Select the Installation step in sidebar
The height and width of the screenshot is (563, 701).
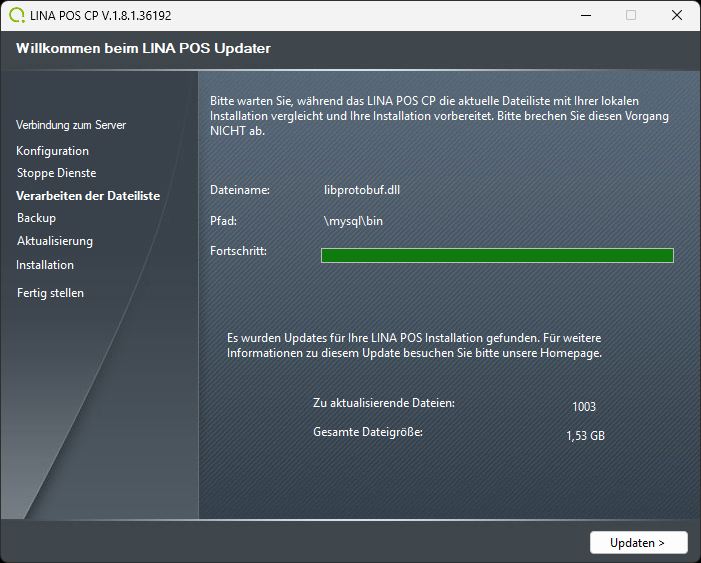click(45, 265)
